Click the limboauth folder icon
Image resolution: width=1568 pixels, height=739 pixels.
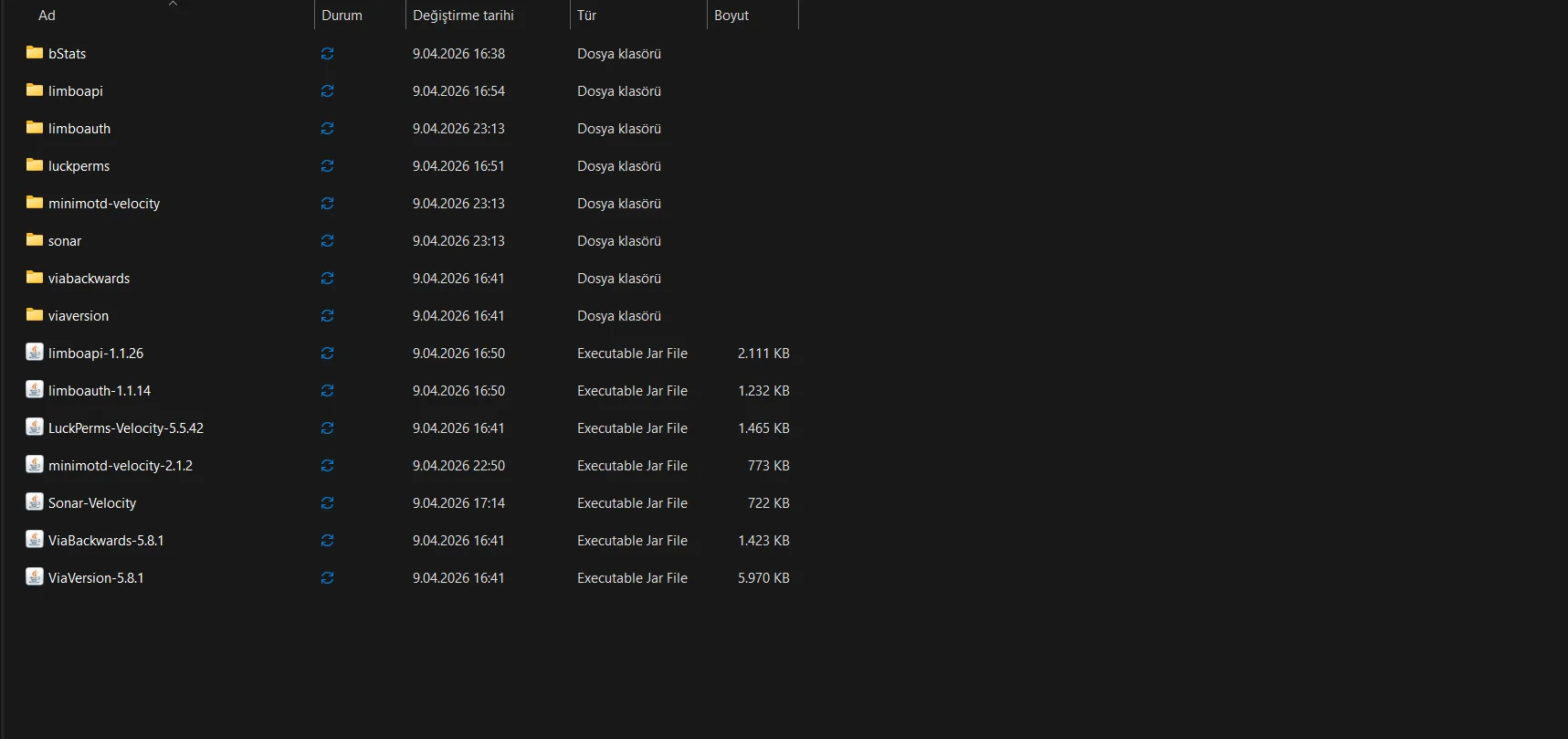[x=35, y=128]
